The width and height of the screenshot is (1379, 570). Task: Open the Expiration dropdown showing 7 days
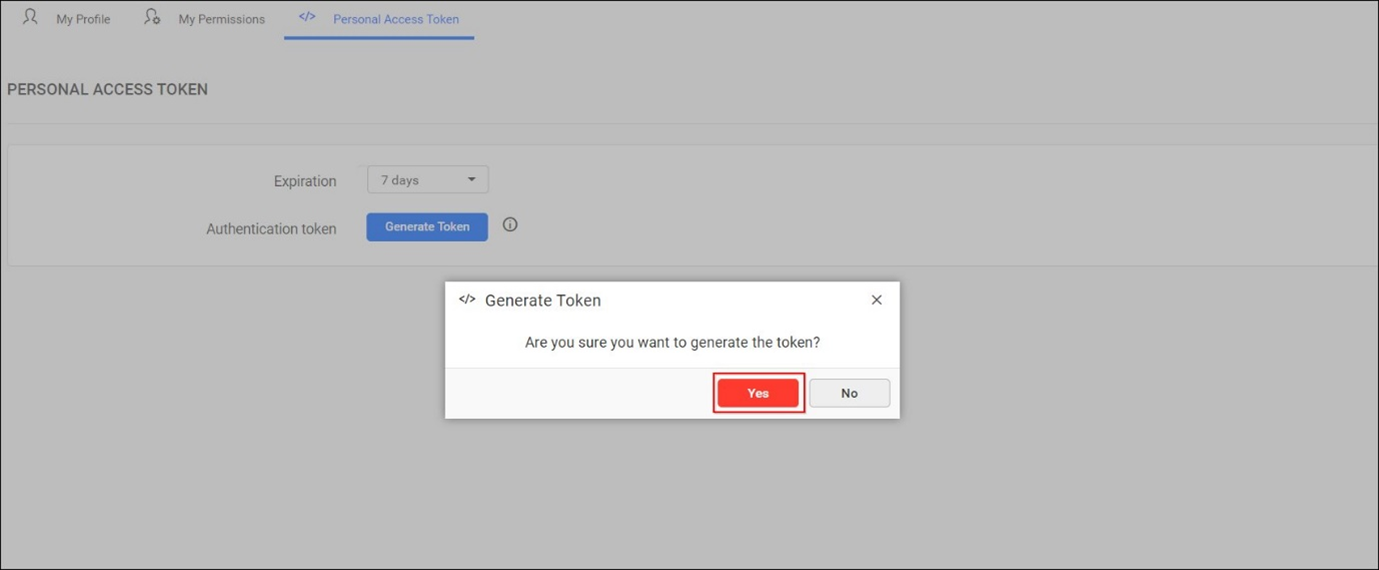[x=427, y=180]
